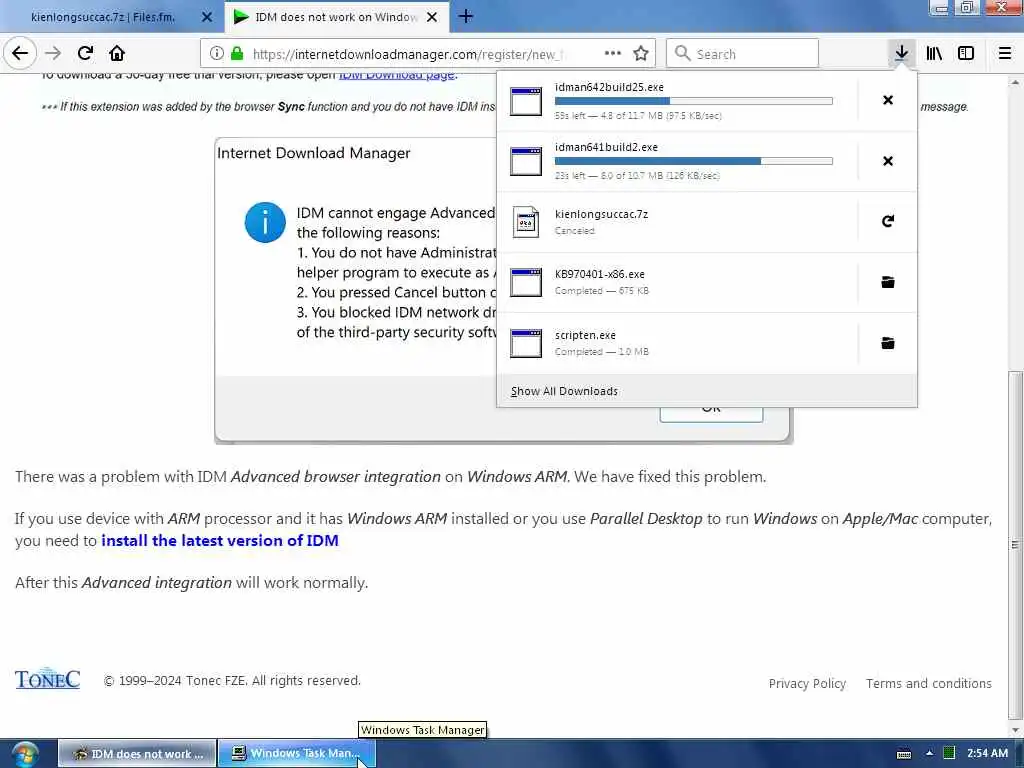1024x768 pixels.
Task: Select the IDM does not work tab
Action: (x=336, y=17)
